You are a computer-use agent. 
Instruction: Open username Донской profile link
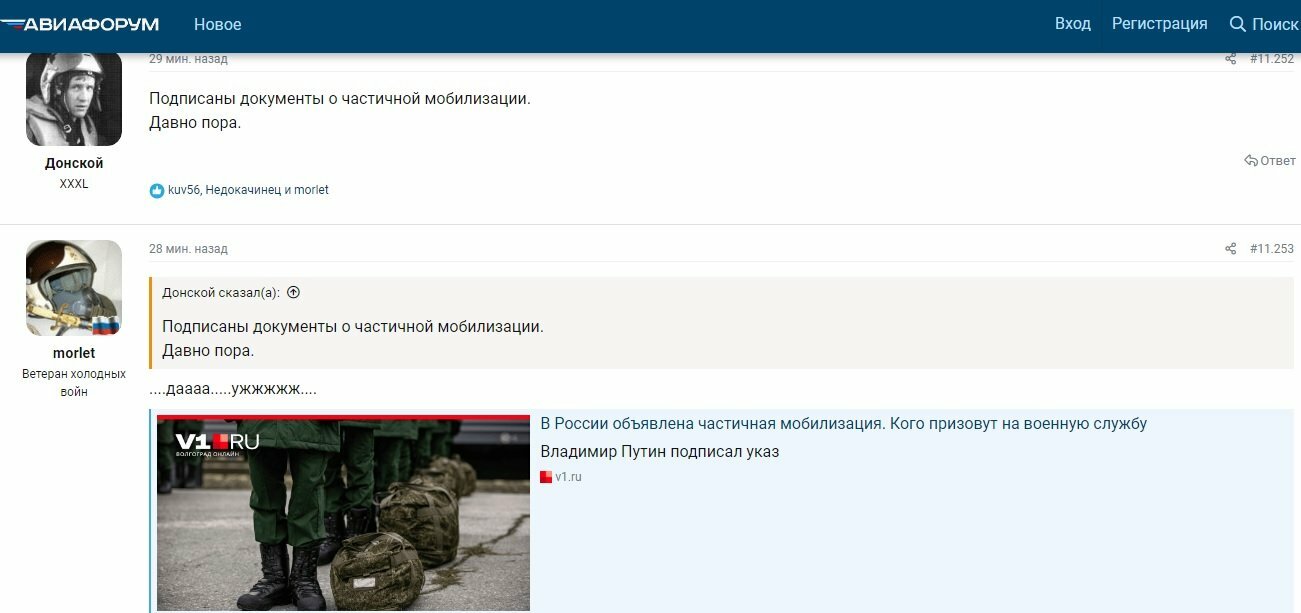(x=74, y=163)
